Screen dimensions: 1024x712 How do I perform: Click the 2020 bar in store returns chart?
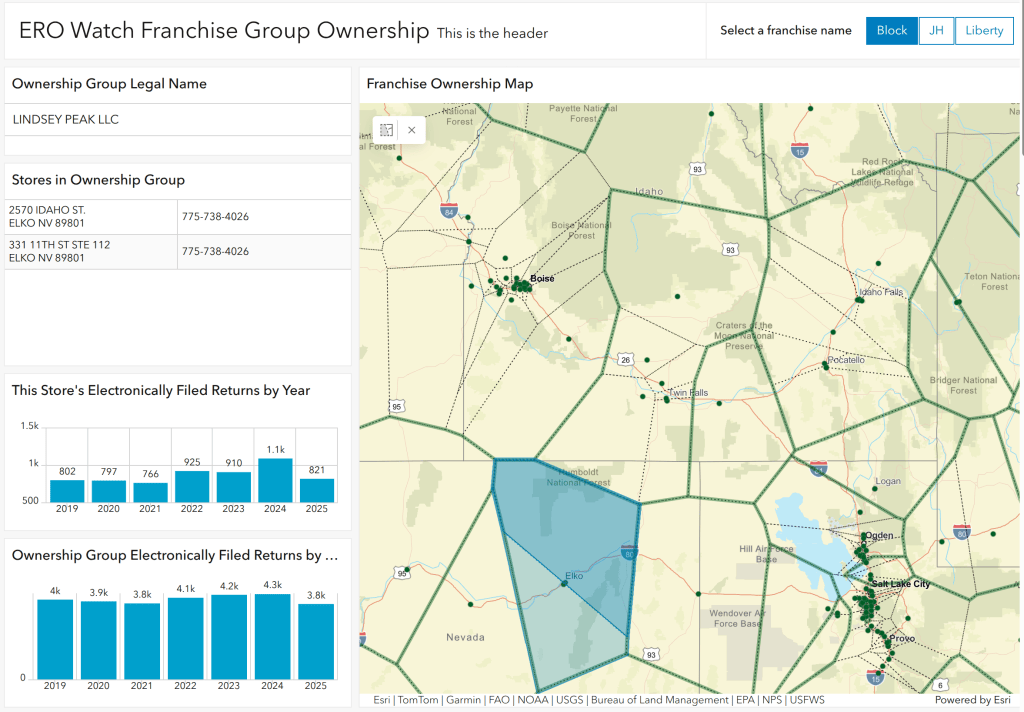click(109, 491)
